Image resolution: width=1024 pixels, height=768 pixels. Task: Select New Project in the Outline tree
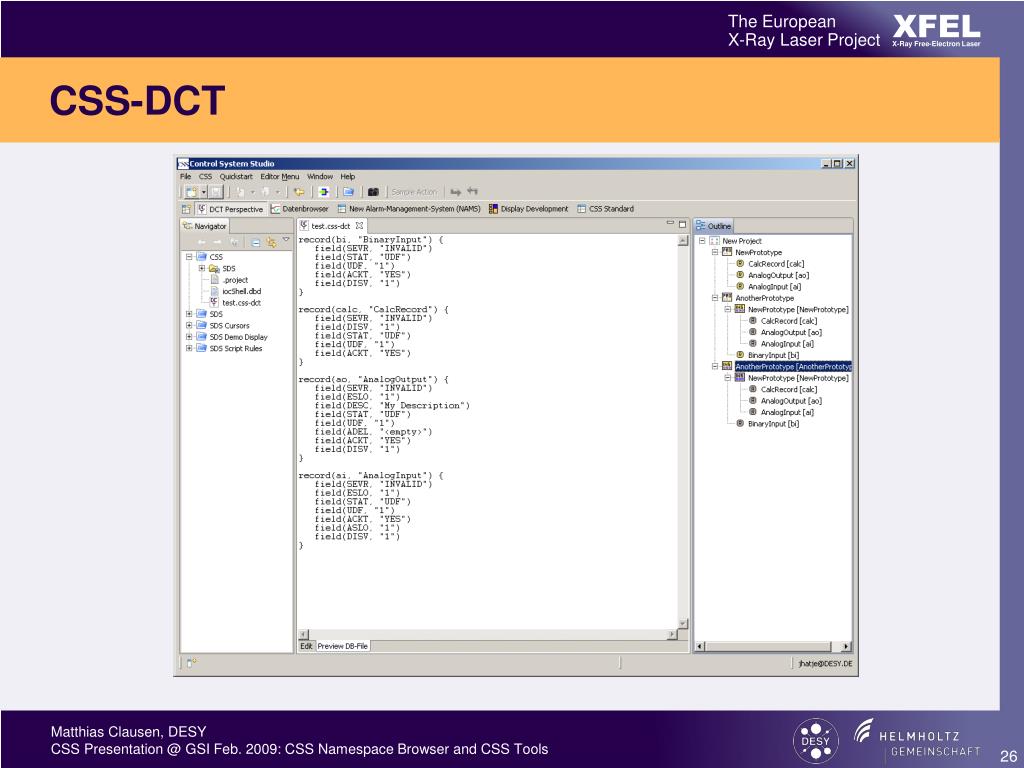tap(742, 241)
